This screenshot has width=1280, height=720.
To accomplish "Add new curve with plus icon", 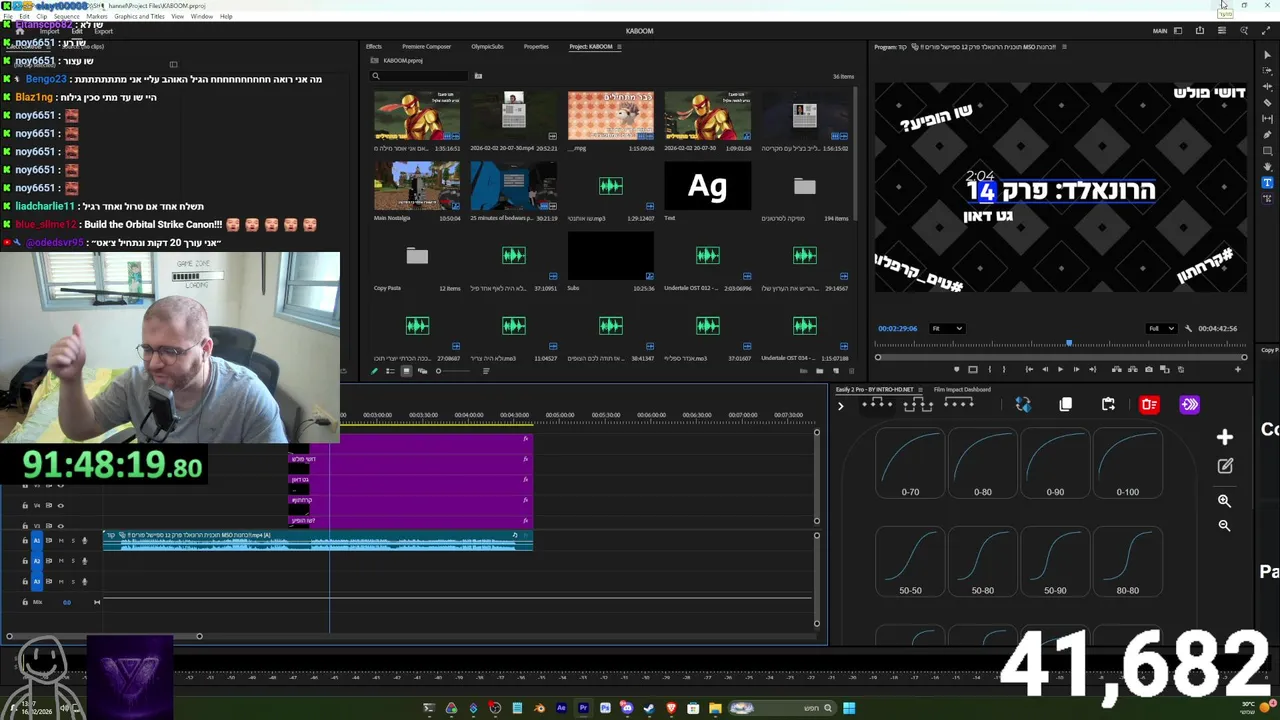I will [1225, 437].
